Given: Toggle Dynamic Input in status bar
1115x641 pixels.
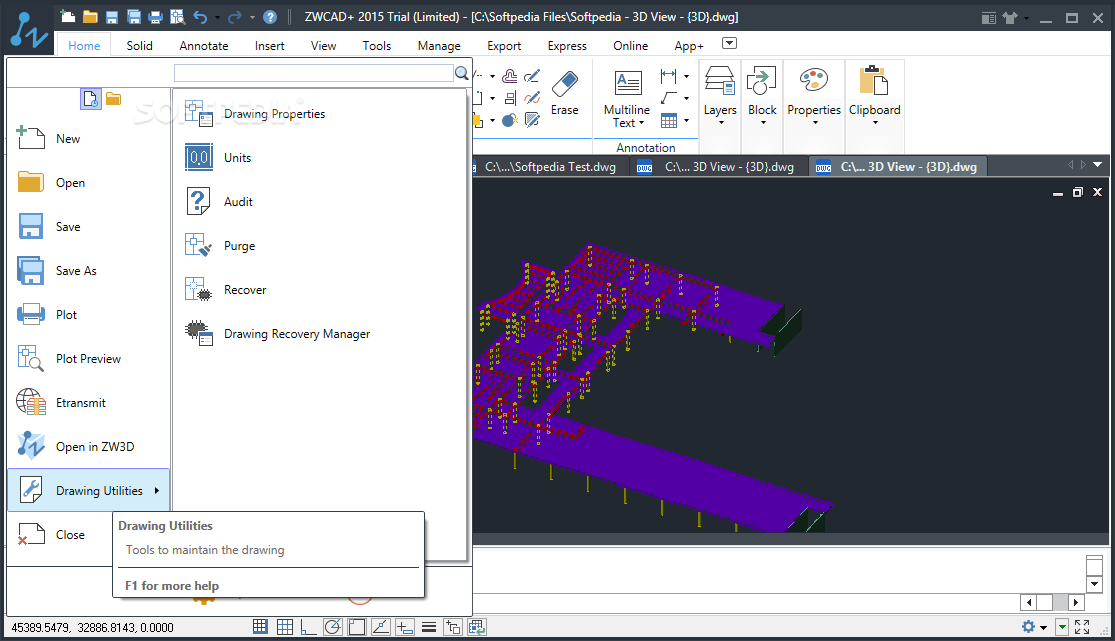Looking at the screenshot, I should (x=405, y=627).
